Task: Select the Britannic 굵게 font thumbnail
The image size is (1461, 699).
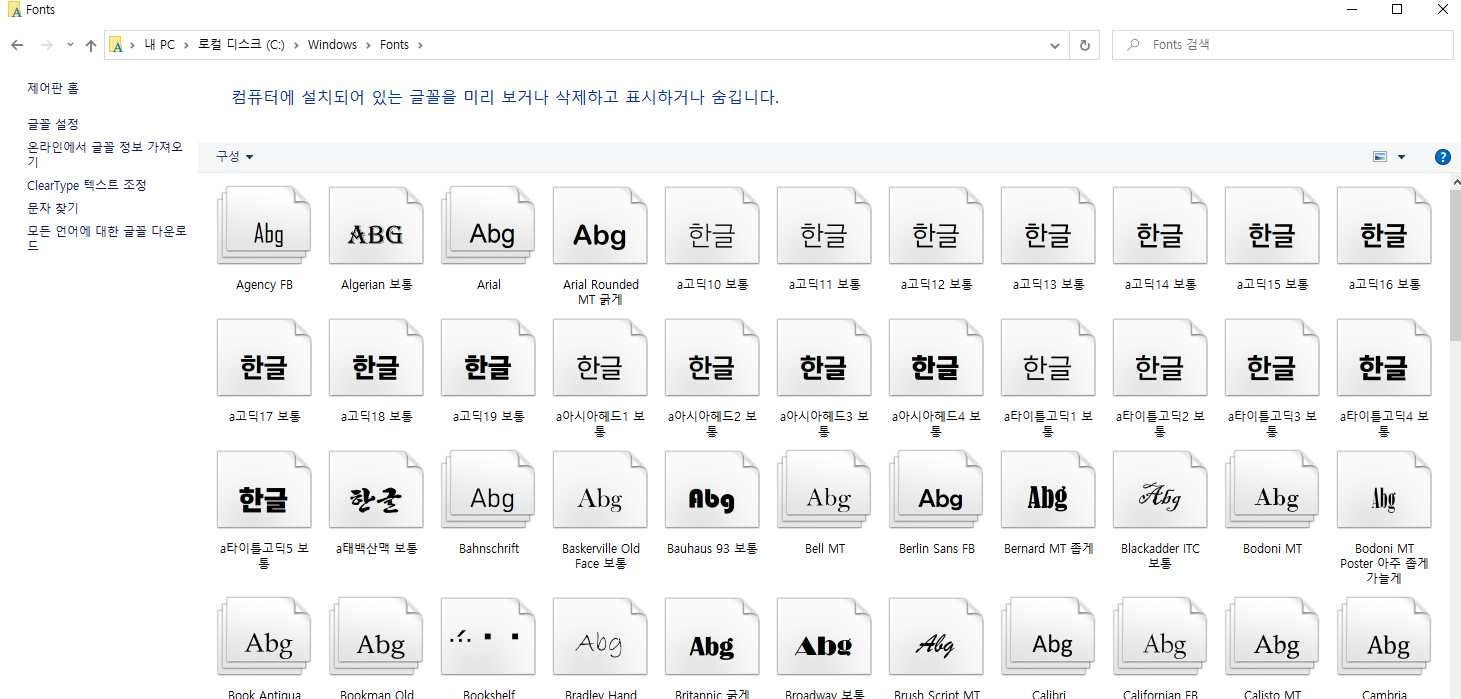Action: point(712,637)
